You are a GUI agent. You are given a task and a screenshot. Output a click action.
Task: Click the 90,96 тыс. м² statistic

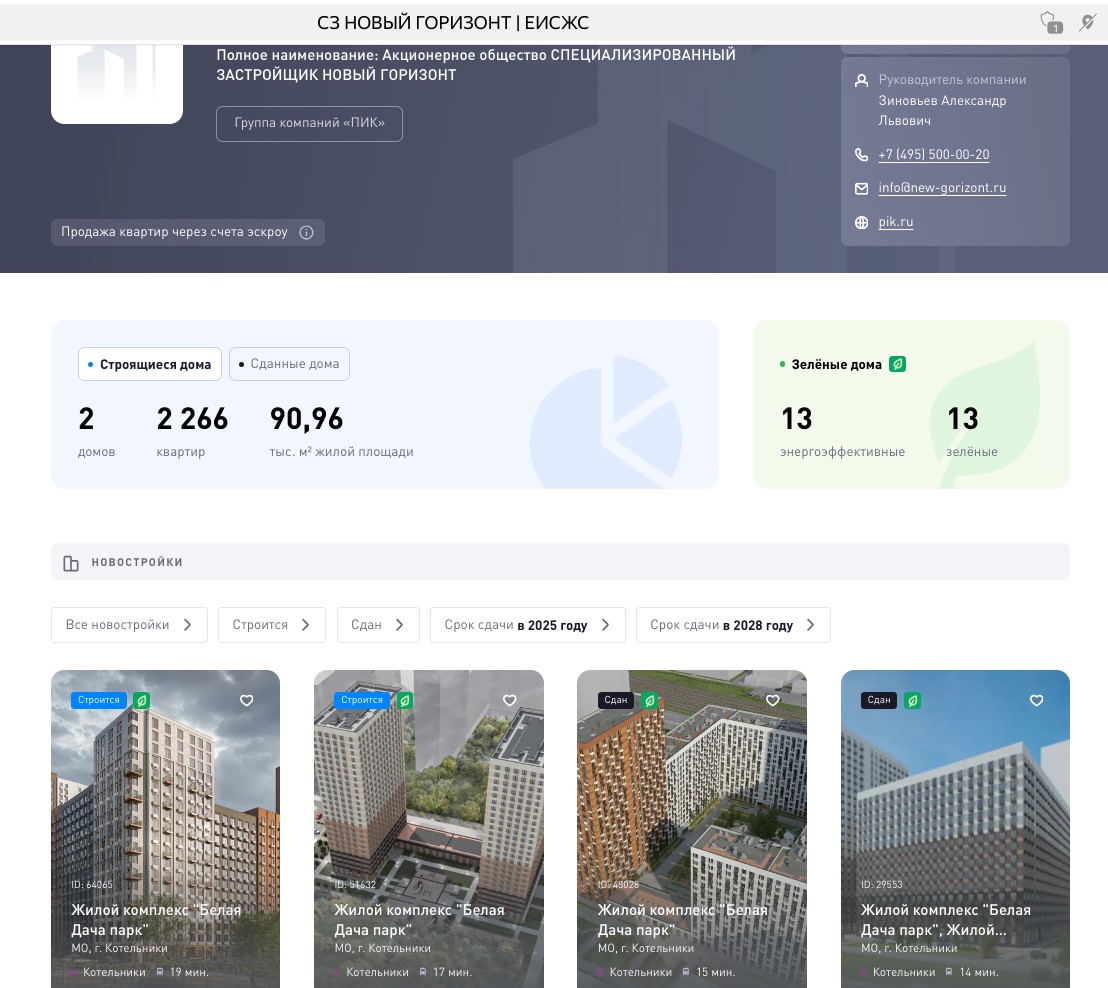[341, 431]
